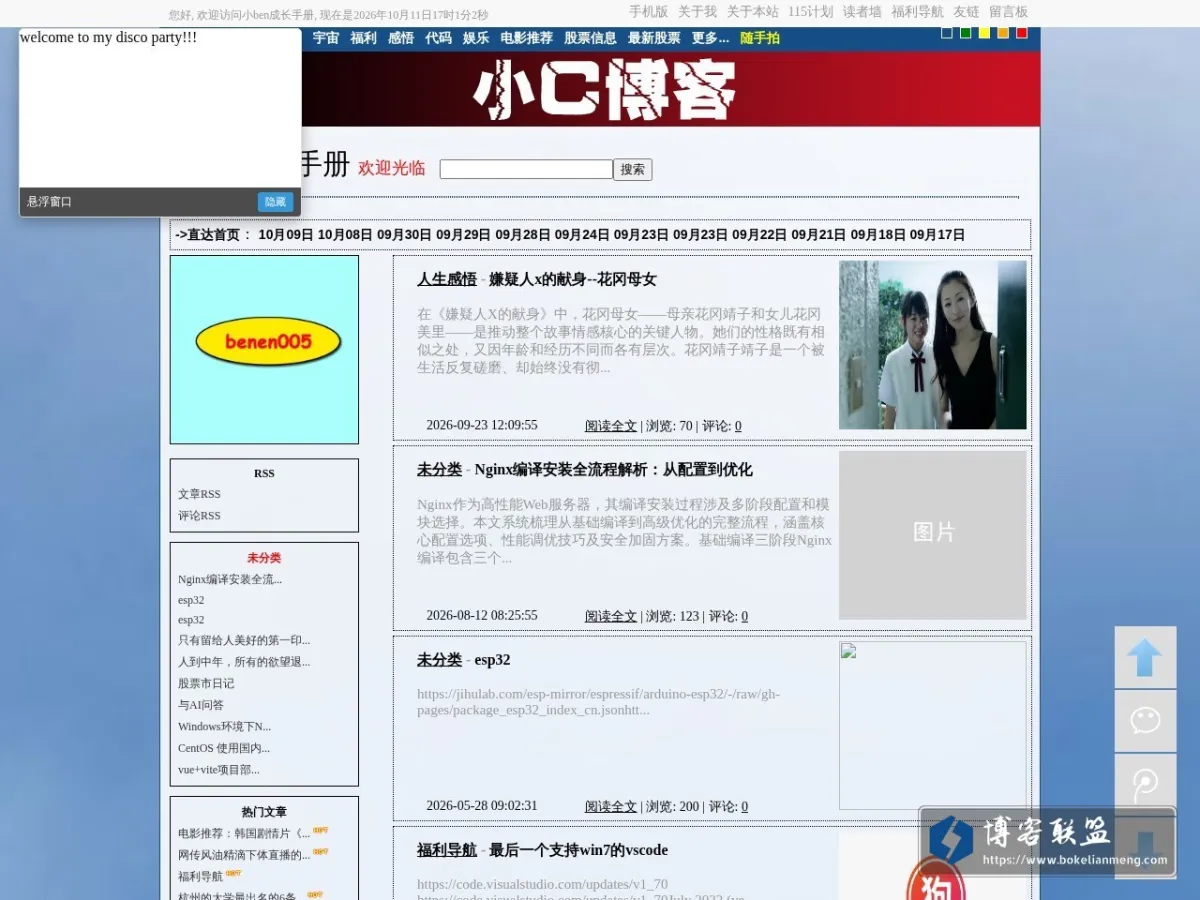Jump to 09月30日 date link
The width and height of the screenshot is (1200, 900).
404,235
